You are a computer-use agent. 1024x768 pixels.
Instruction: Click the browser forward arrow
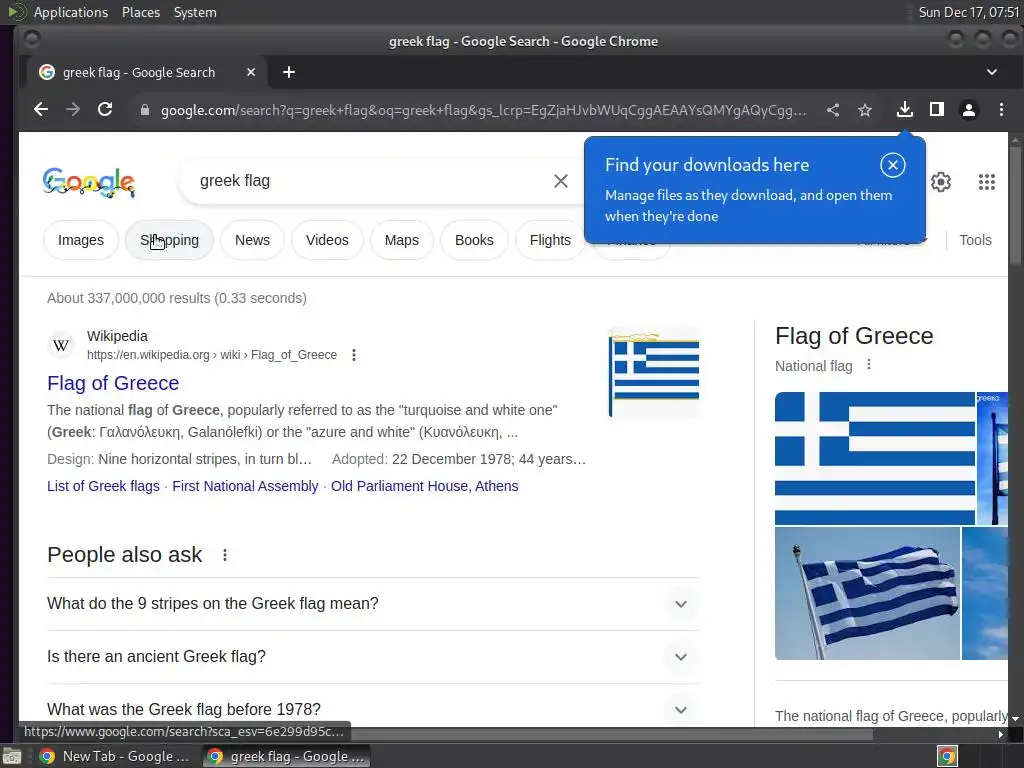[x=72, y=110]
